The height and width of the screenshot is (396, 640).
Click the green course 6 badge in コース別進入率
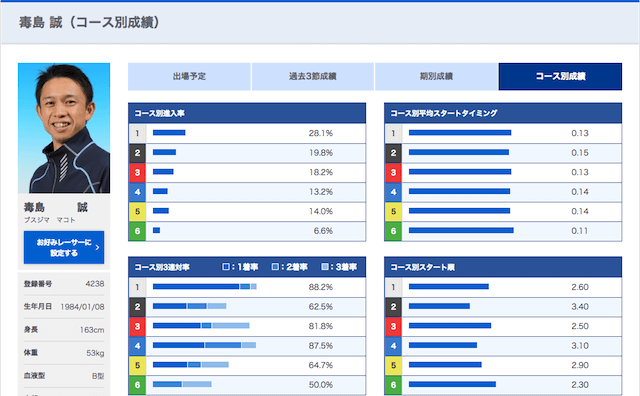pyautogui.click(x=137, y=231)
